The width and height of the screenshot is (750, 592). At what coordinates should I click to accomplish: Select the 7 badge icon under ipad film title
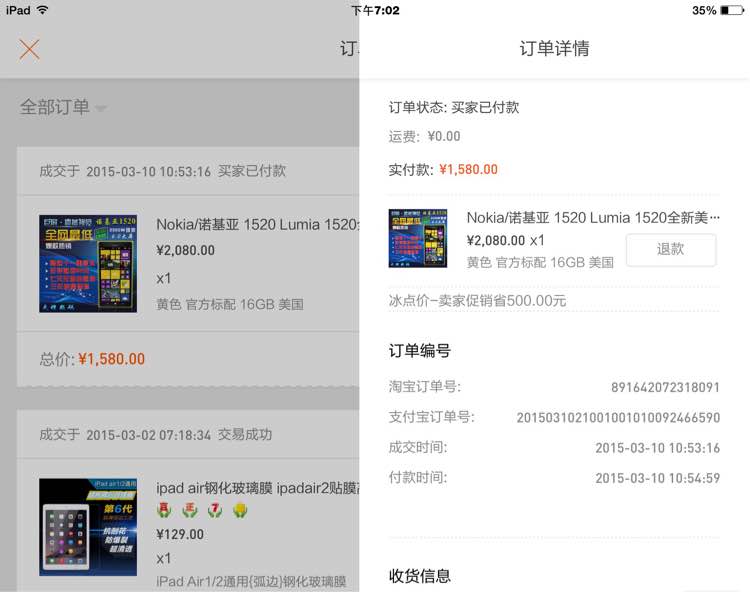pyautogui.click(x=215, y=510)
